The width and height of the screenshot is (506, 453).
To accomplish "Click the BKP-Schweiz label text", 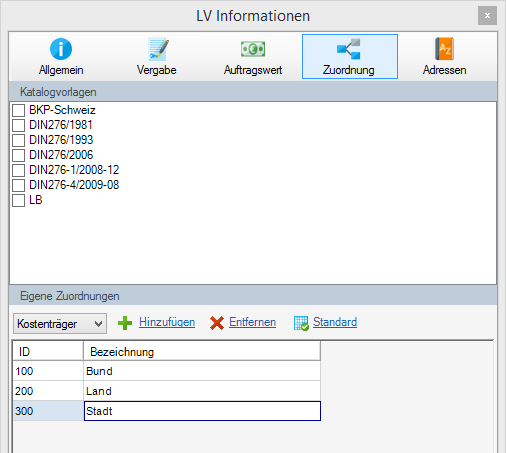I will pyautogui.click(x=62, y=110).
